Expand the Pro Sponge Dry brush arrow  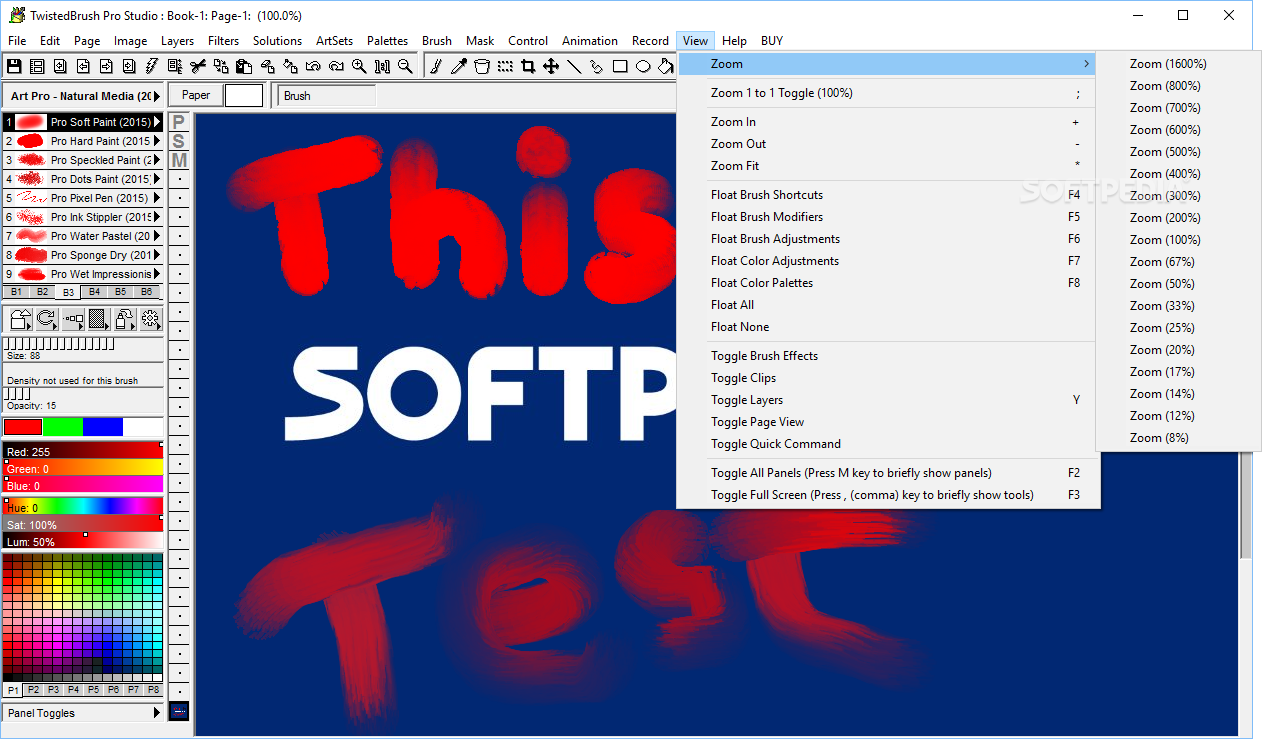(x=157, y=255)
